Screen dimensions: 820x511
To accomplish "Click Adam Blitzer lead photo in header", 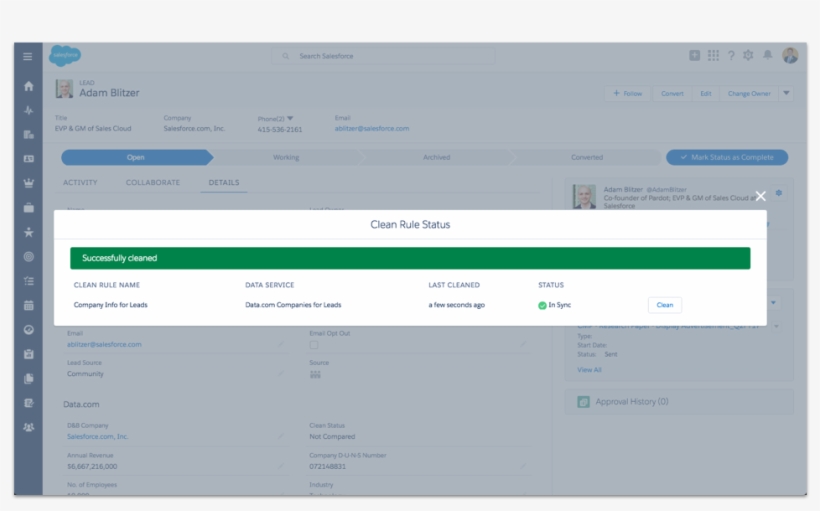I will [x=64, y=89].
